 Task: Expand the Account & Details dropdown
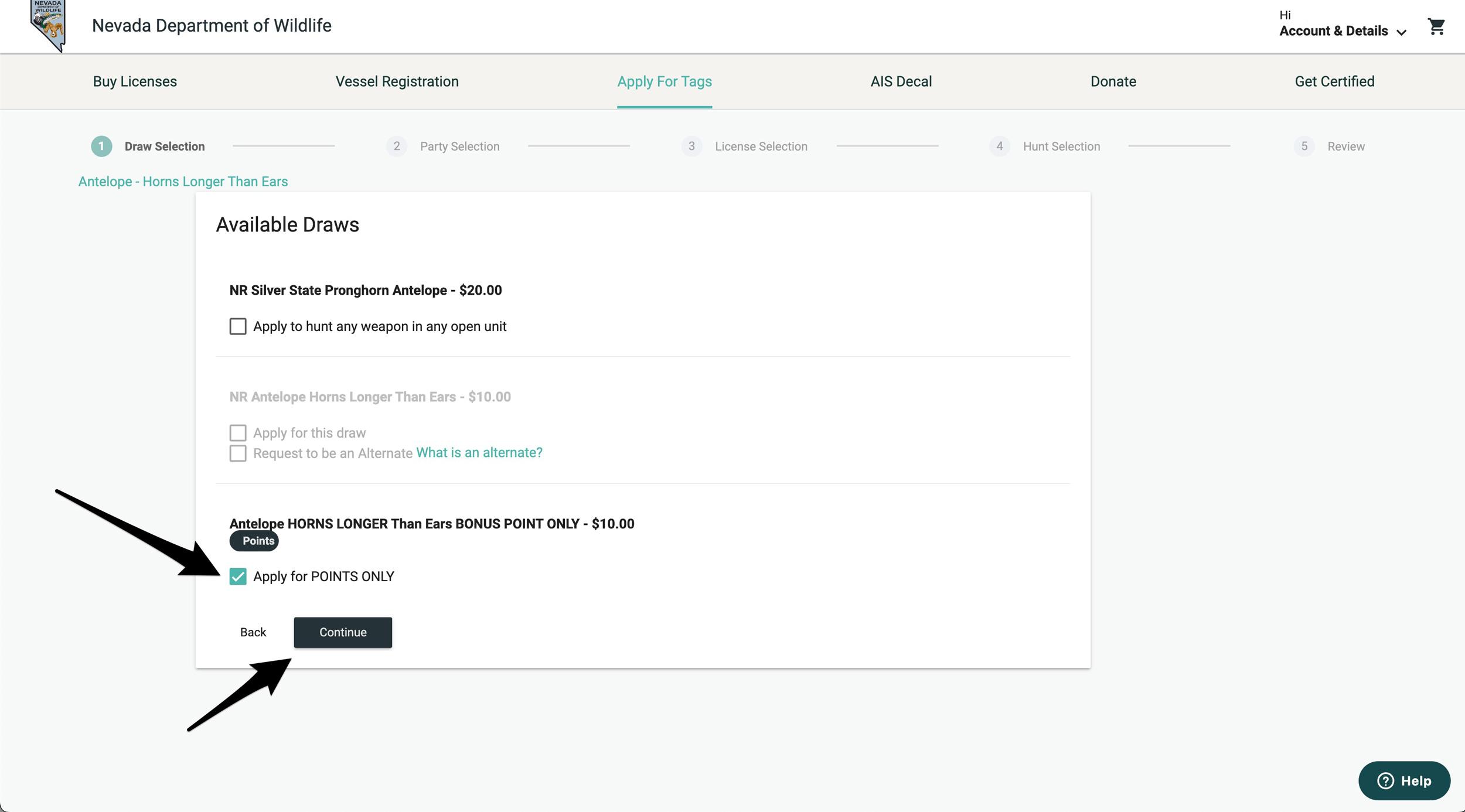pyautogui.click(x=1342, y=31)
